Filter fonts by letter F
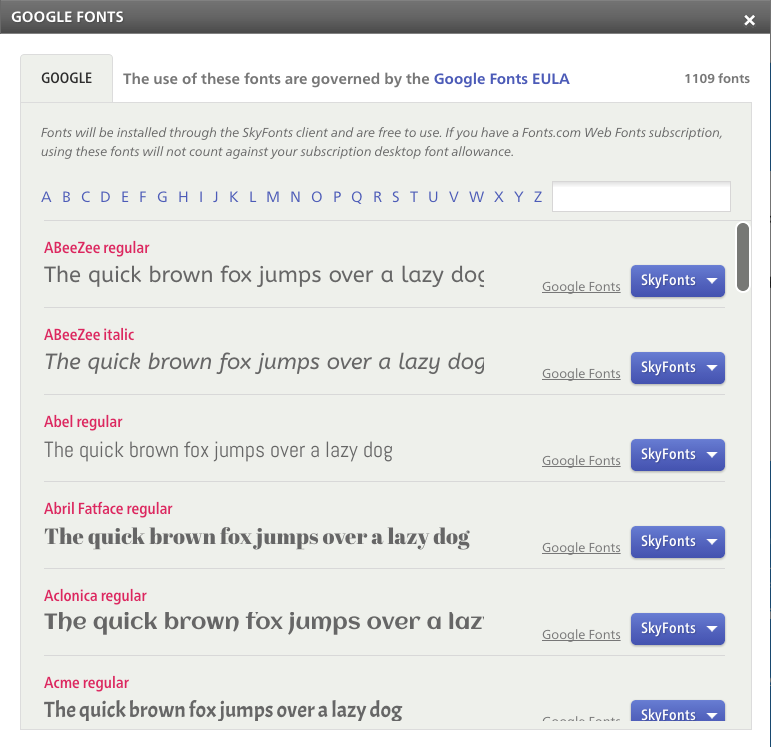This screenshot has height=747, width=771. click(x=143, y=197)
